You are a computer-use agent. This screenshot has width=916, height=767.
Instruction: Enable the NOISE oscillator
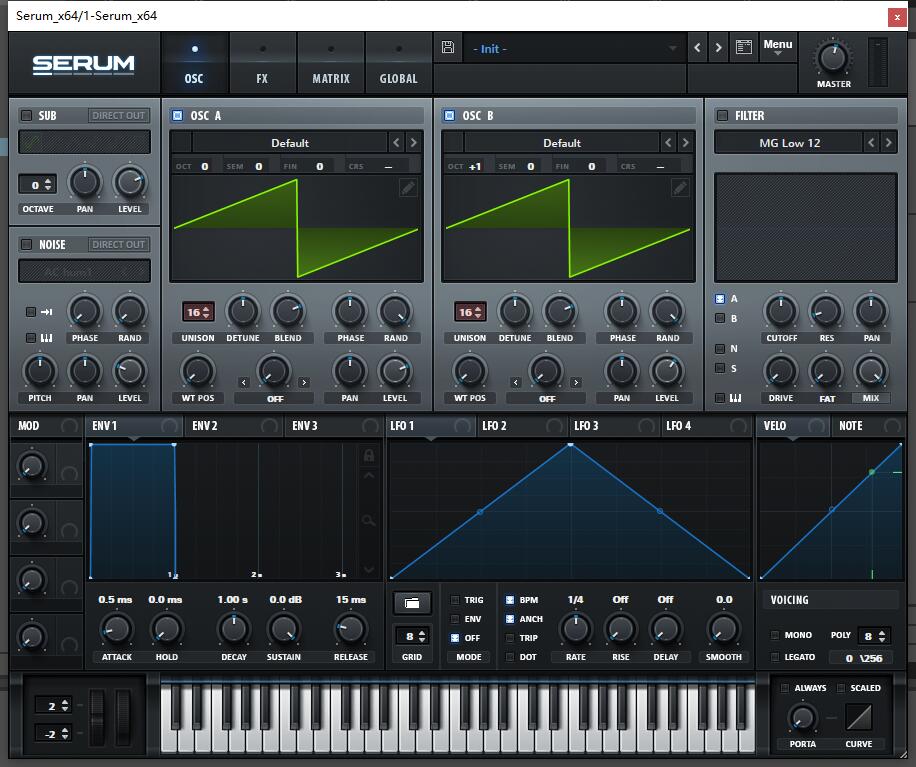pos(26,244)
